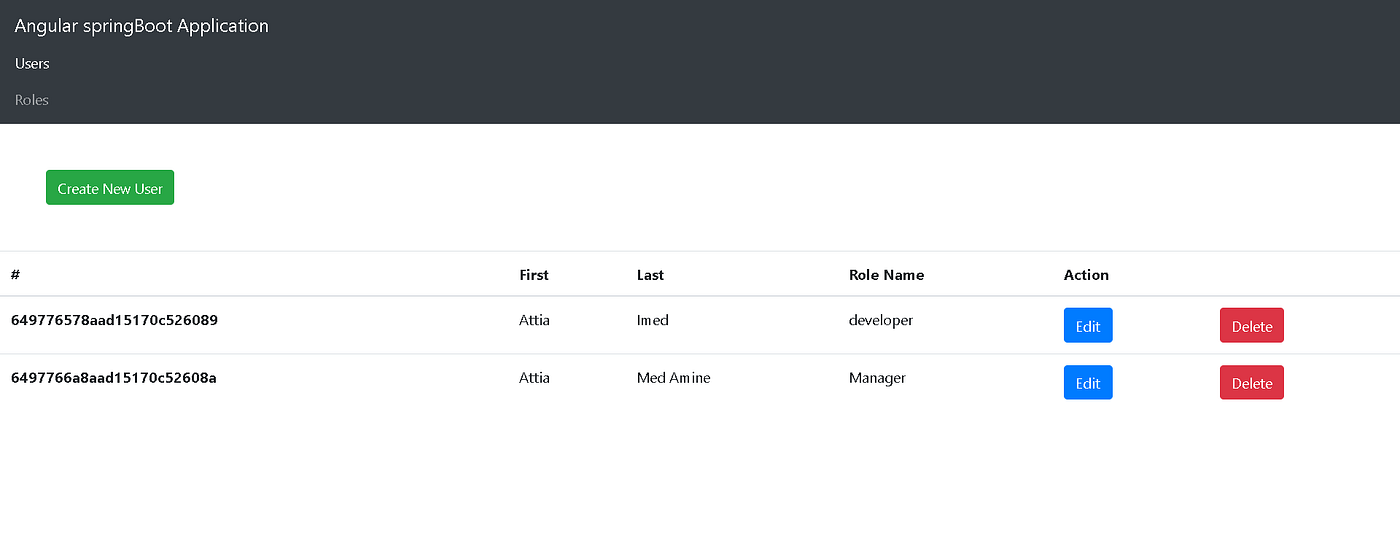Edit the user Imed
Screen dimensions: 1400x546
coord(1088,326)
